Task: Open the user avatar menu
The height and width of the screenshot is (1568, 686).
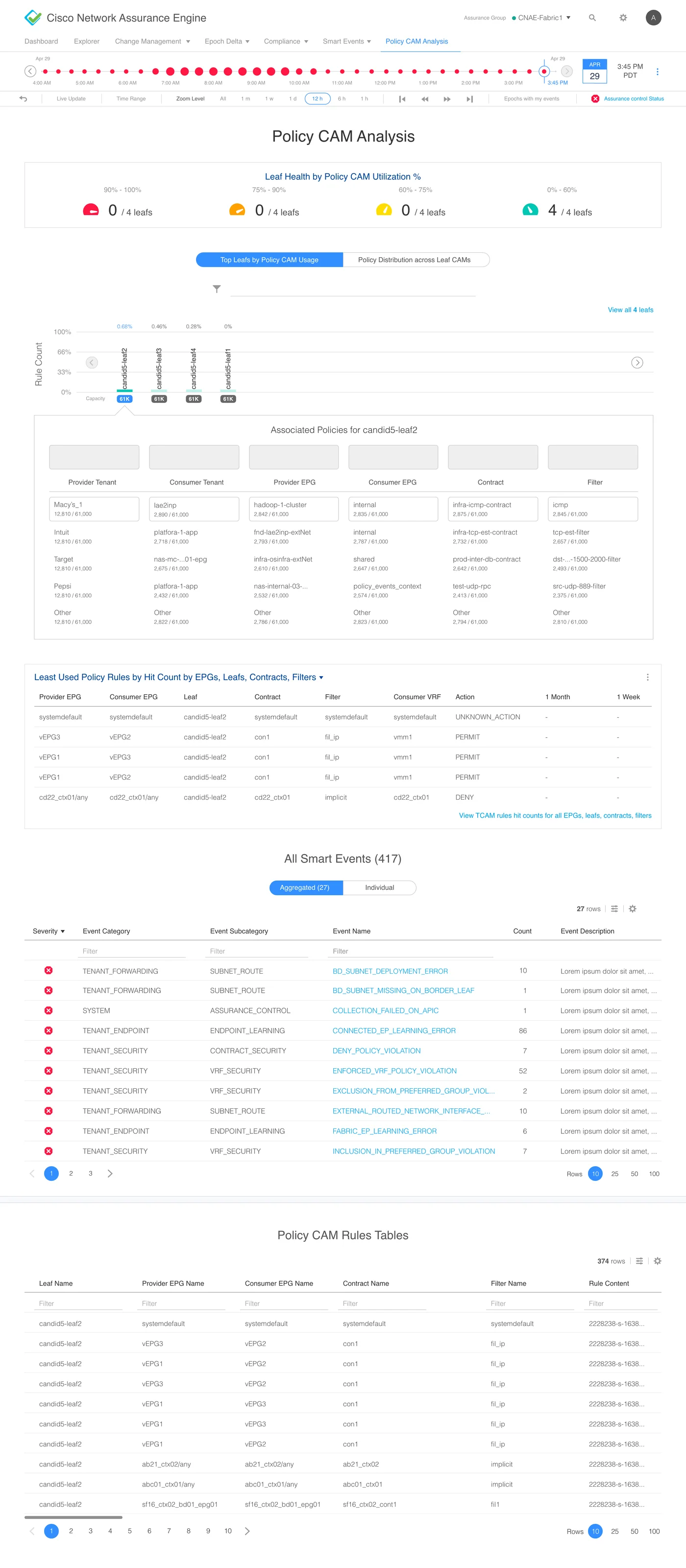Action: [653, 18]
